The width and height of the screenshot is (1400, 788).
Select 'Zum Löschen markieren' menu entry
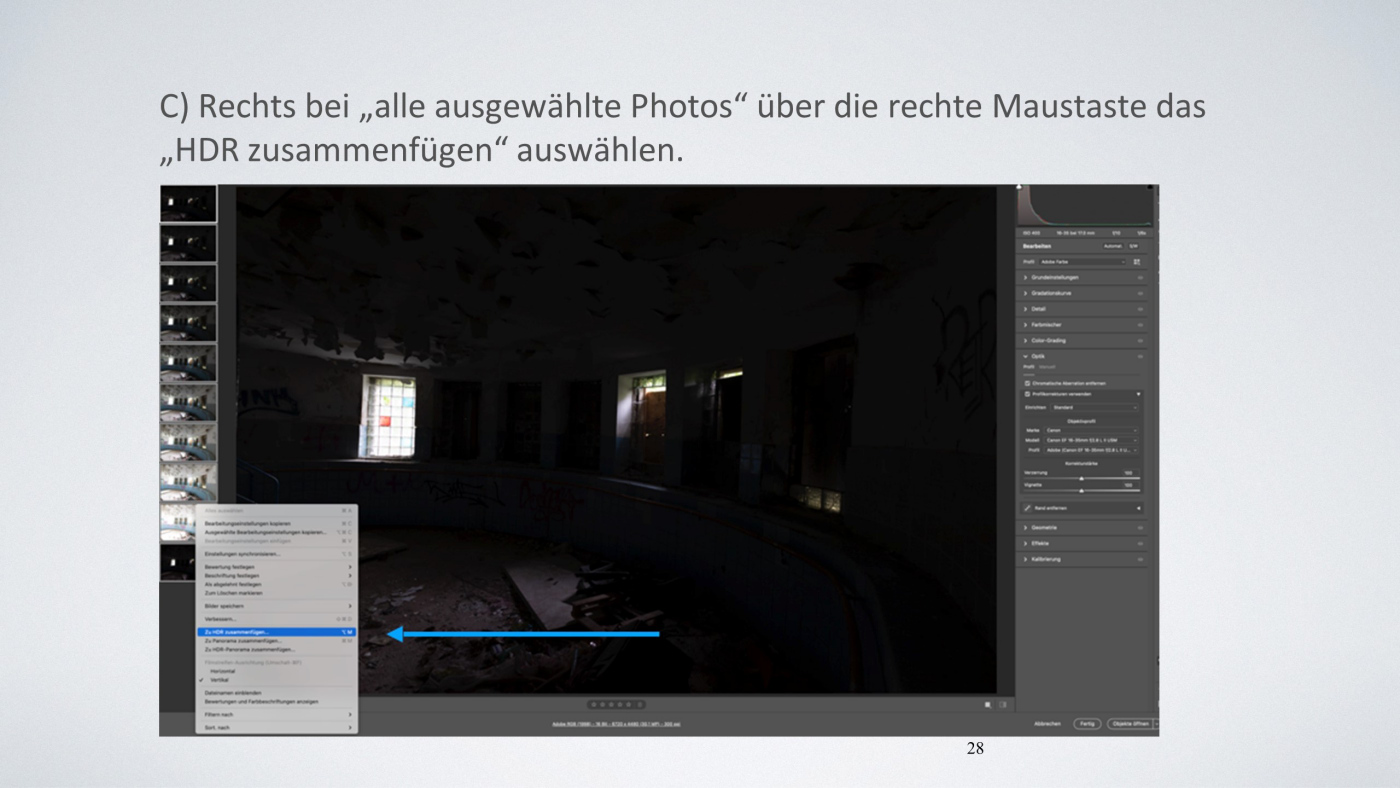point(276,593)
